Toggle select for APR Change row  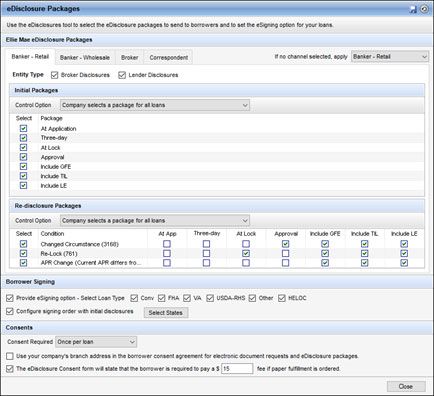click(x=23, y=263)
